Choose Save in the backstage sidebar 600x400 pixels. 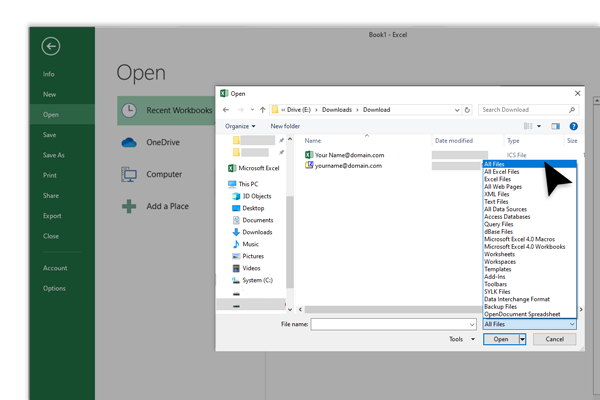click(49, 135)
